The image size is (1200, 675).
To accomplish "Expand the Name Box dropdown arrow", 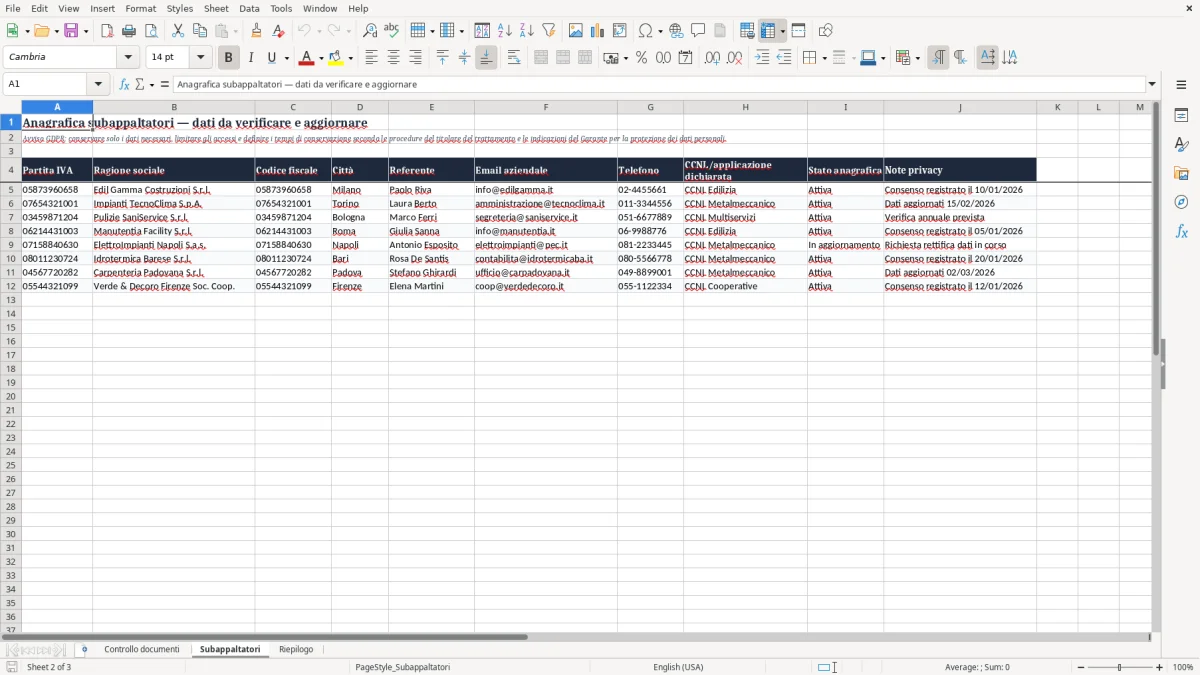I will click(98, 85).
